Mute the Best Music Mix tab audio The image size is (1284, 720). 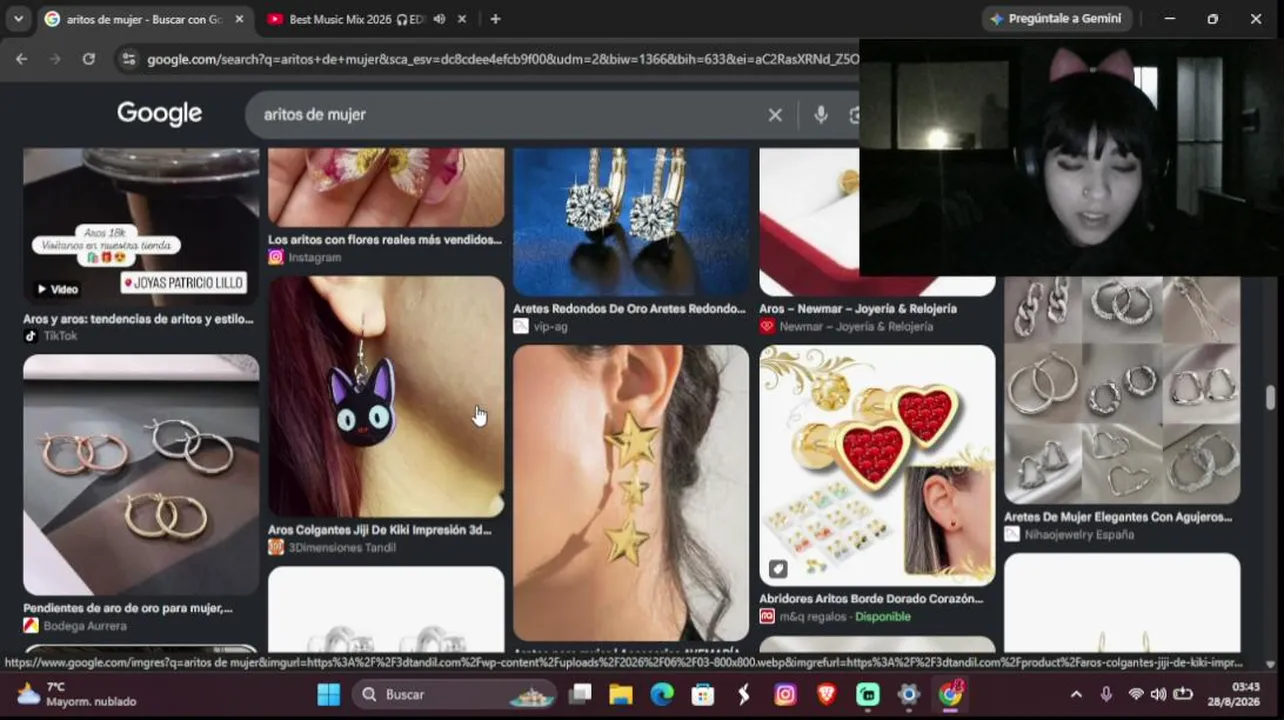439,19
